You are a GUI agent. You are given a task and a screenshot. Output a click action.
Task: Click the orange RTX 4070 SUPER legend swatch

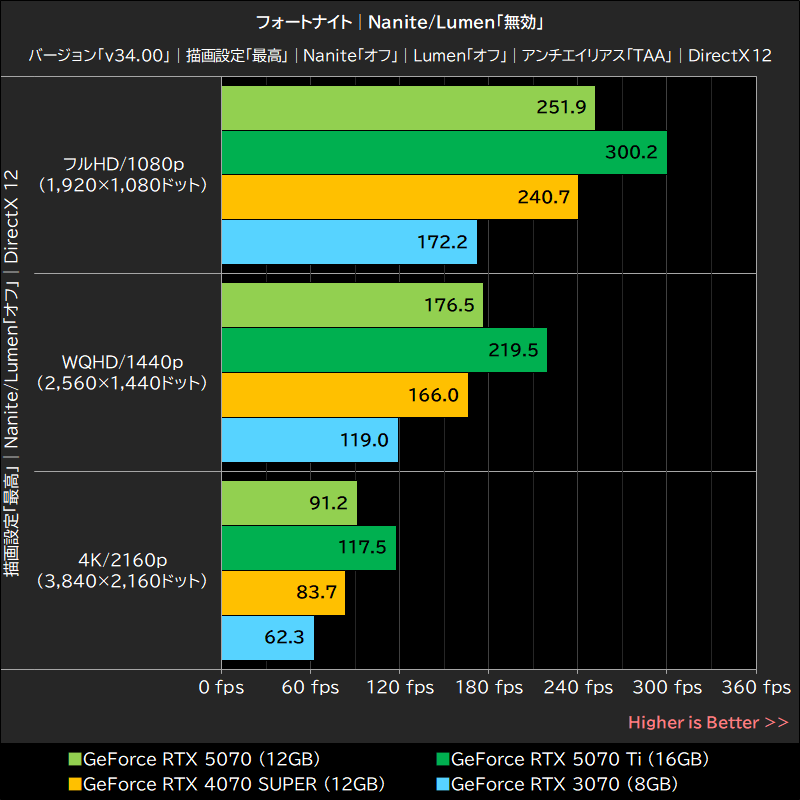tap(75, 784)
